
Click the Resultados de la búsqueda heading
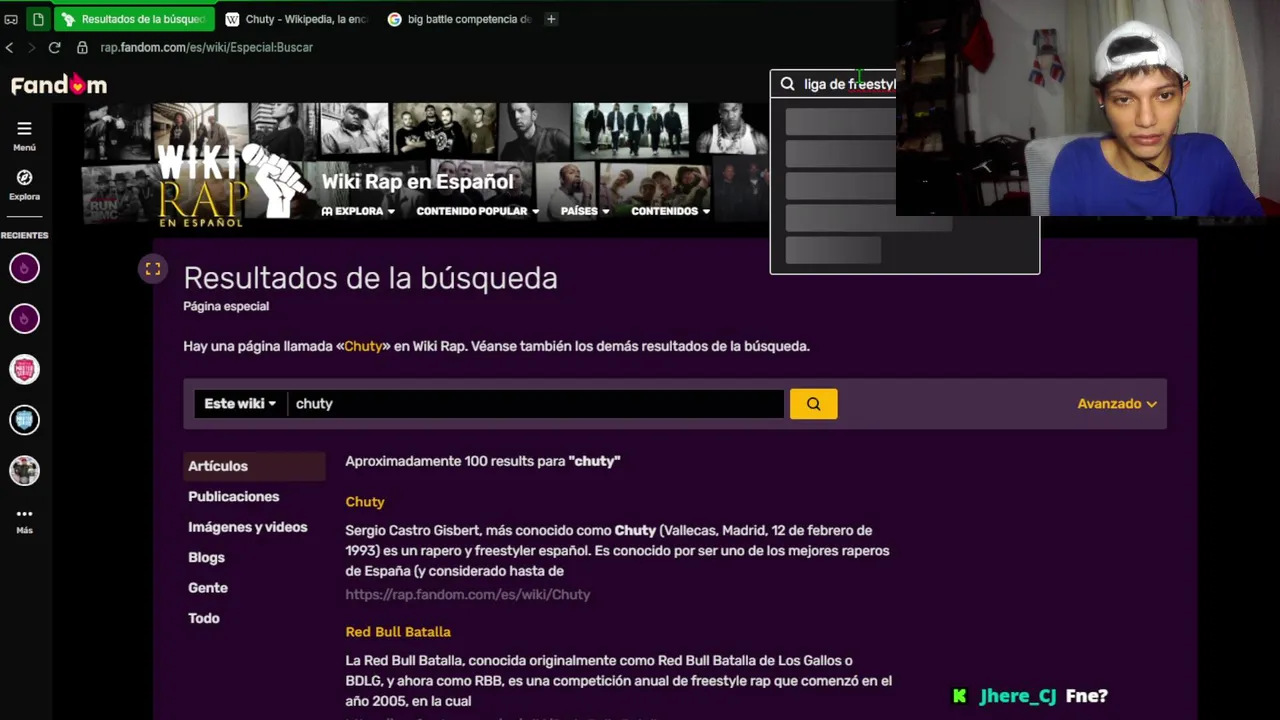370,278
